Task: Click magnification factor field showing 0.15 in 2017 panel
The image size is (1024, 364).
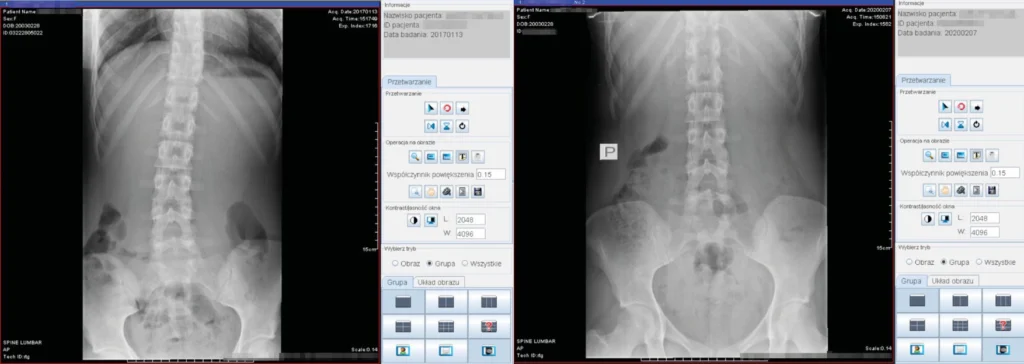Action: tap(490, 174)
